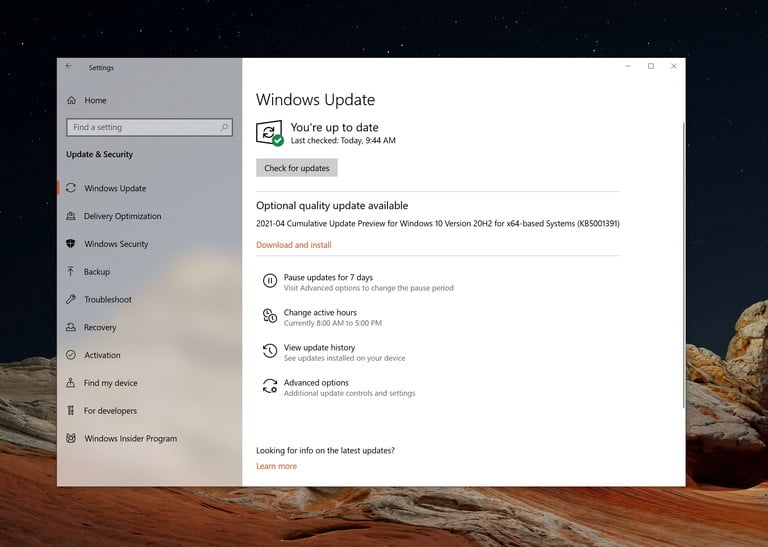
Task: Click the View update history icon
Action: tap(270, 351)
